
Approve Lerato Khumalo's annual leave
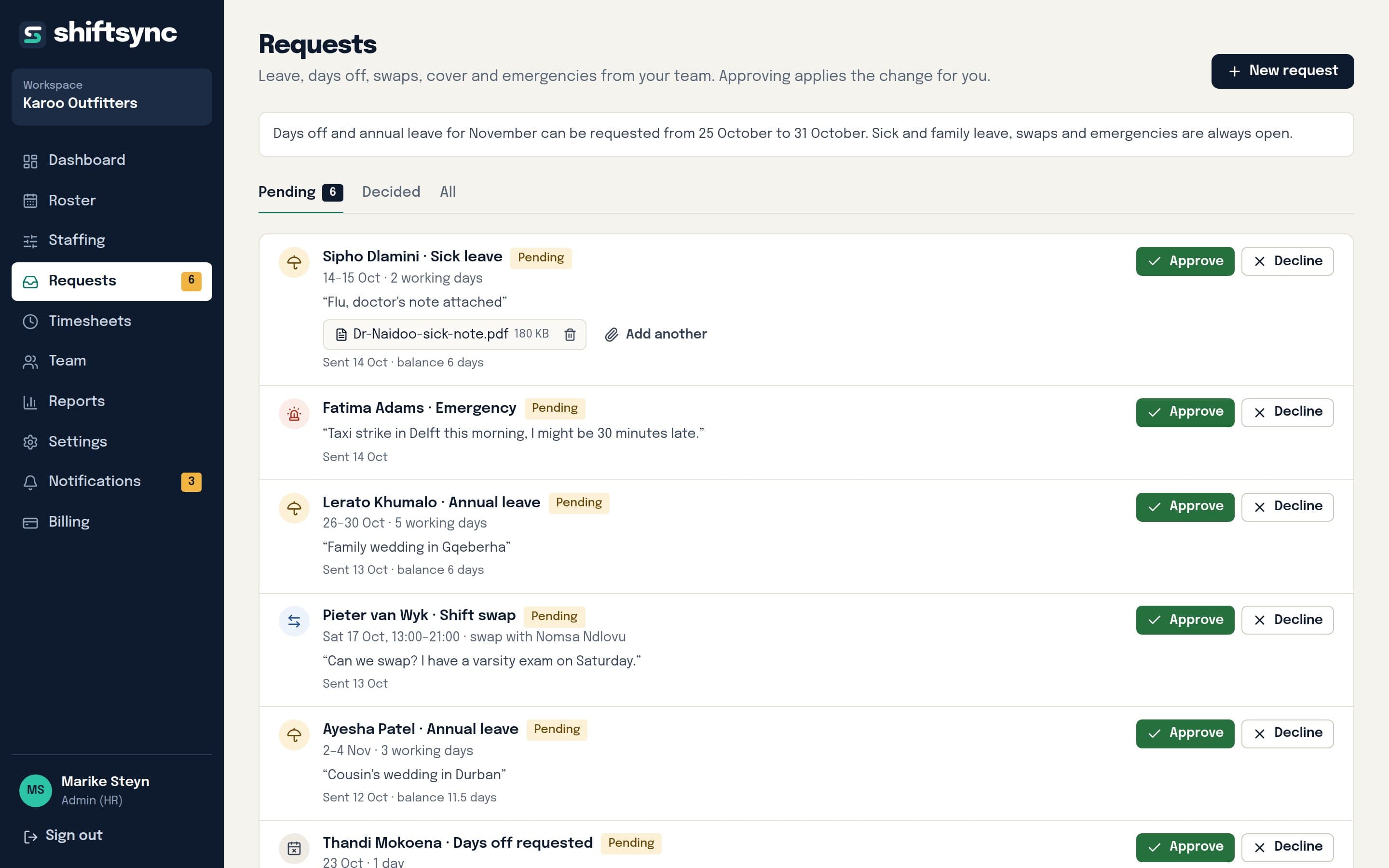[x=1185, y=507]
